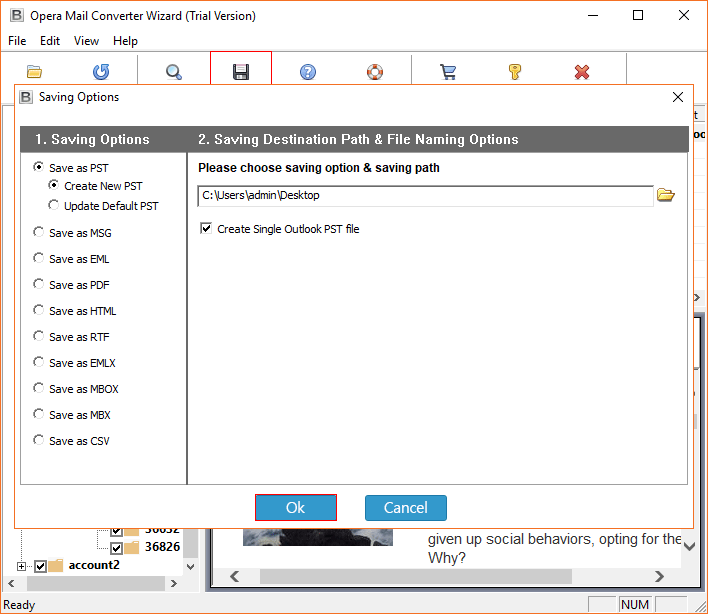Click folder tree horizontal scrollbar right arrow

(x=174, y=583)
